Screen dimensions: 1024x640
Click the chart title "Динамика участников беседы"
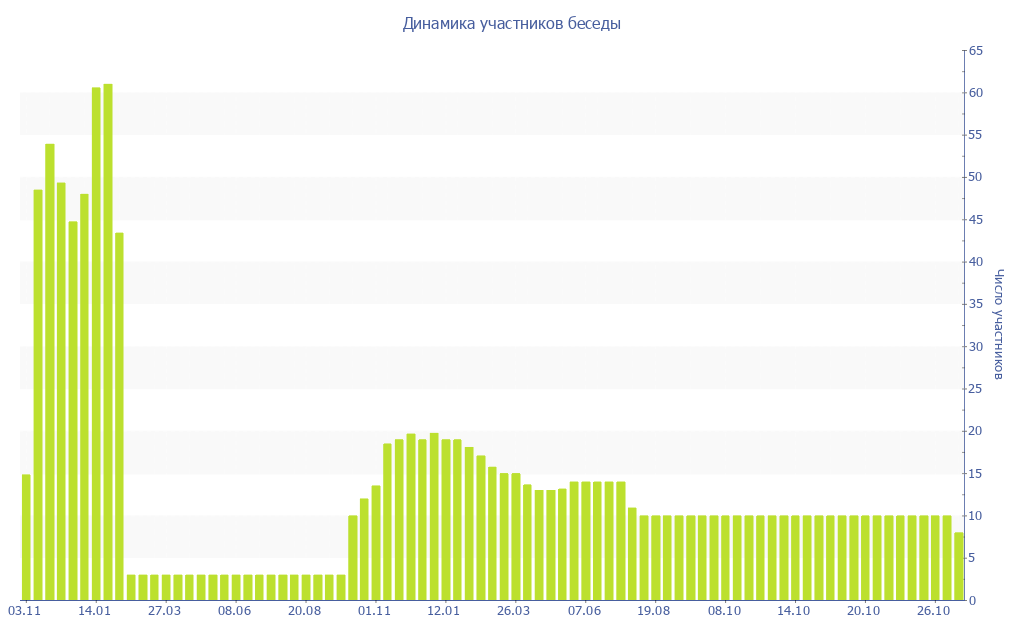[511, 23]
